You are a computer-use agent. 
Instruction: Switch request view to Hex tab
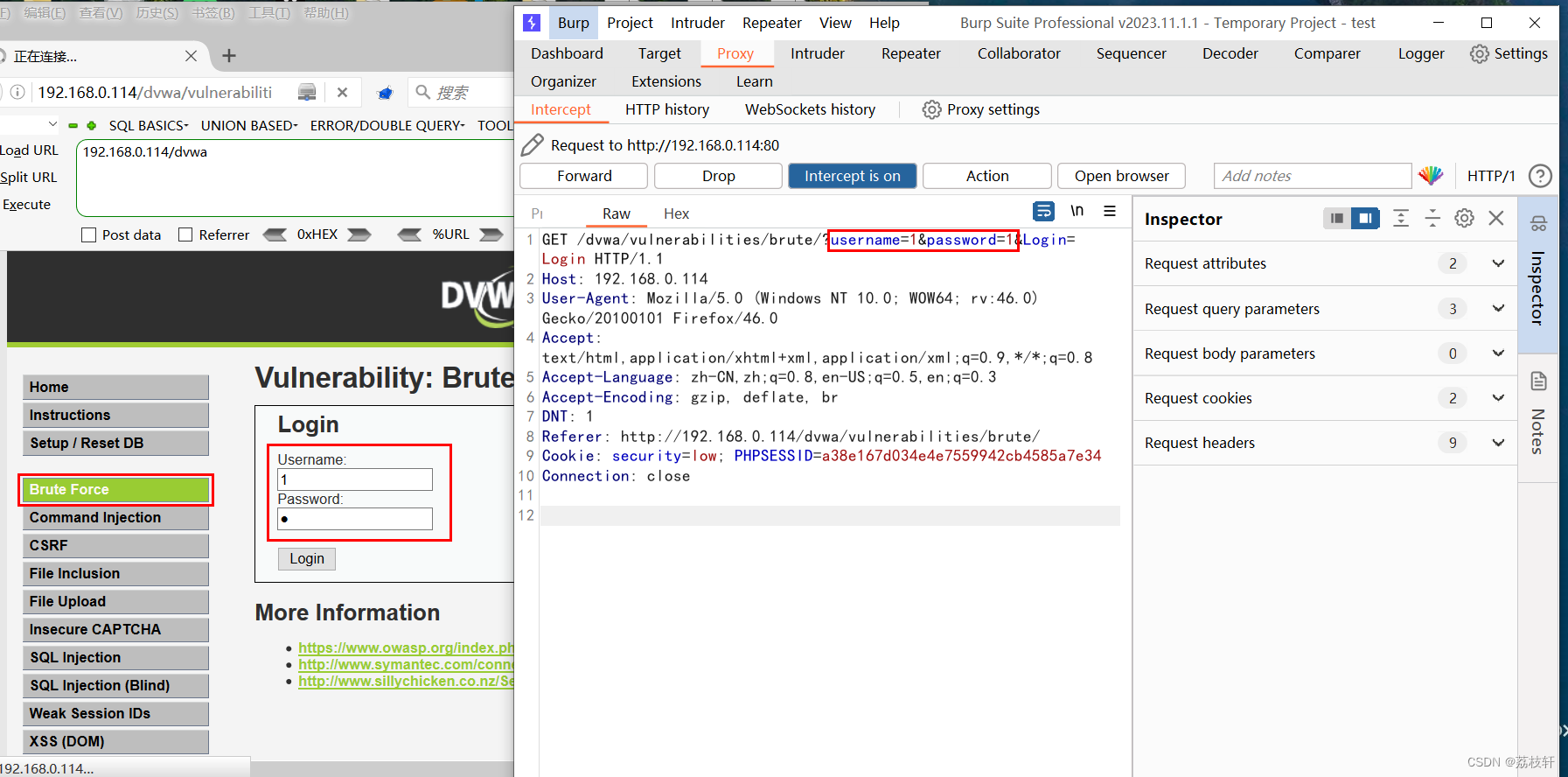[676, 213]
